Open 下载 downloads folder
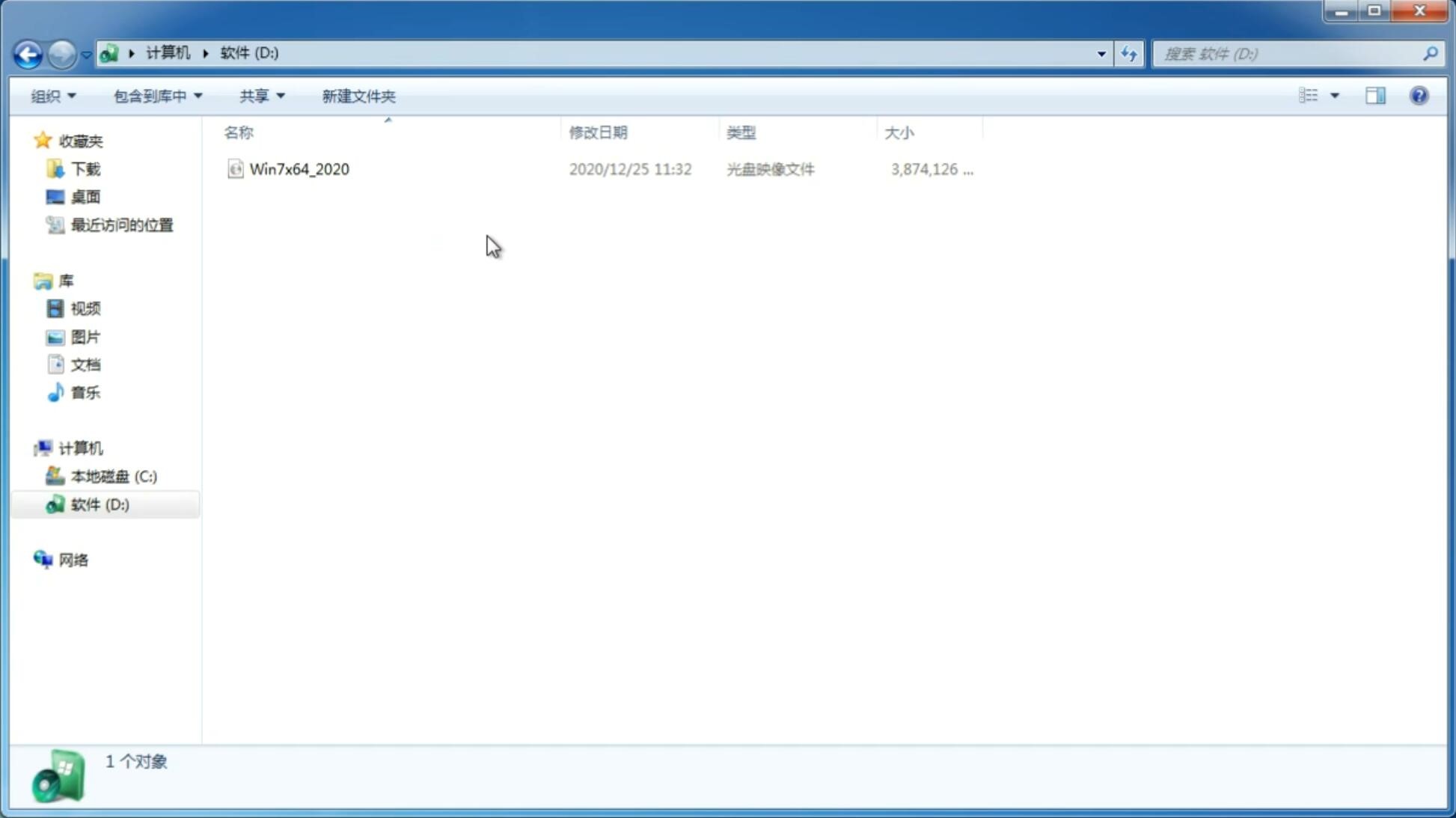Image resolution: width=1456 pixels, height=818 pixels. coord(85,168)
